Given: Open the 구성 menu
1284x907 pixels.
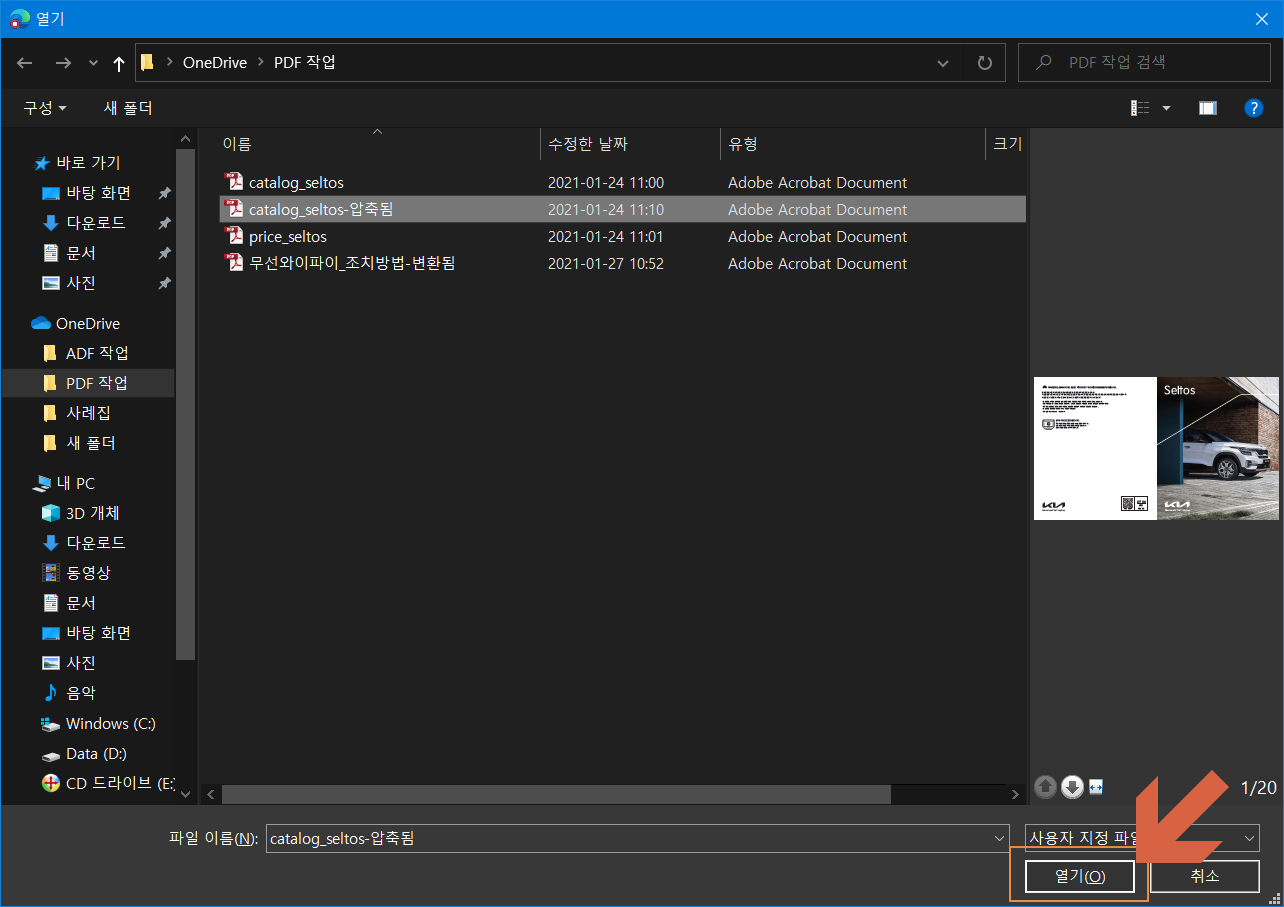Looking at the screenshot, I should click(45, 108).
